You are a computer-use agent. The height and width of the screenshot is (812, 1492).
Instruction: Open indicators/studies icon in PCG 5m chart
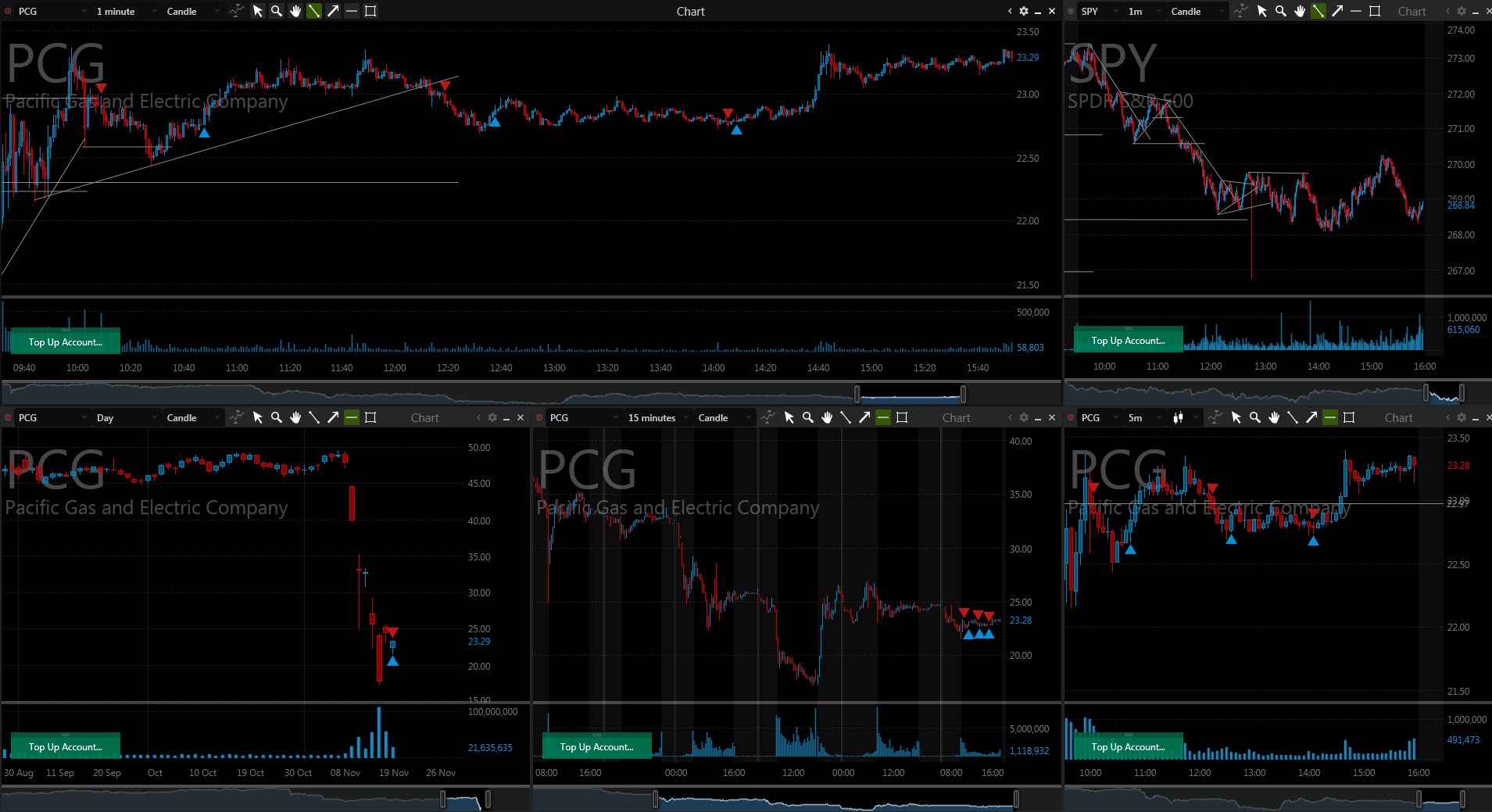tap(1215, 417)
